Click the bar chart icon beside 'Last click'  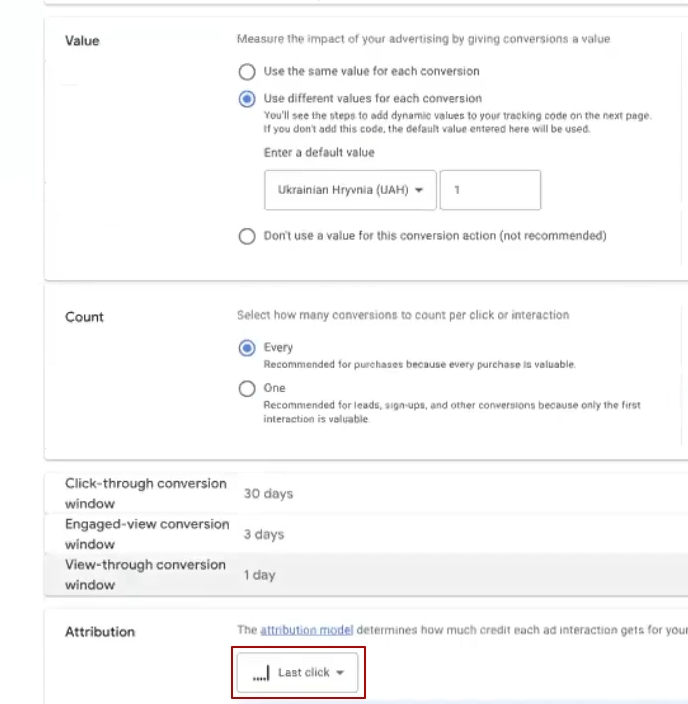(262, 673)
